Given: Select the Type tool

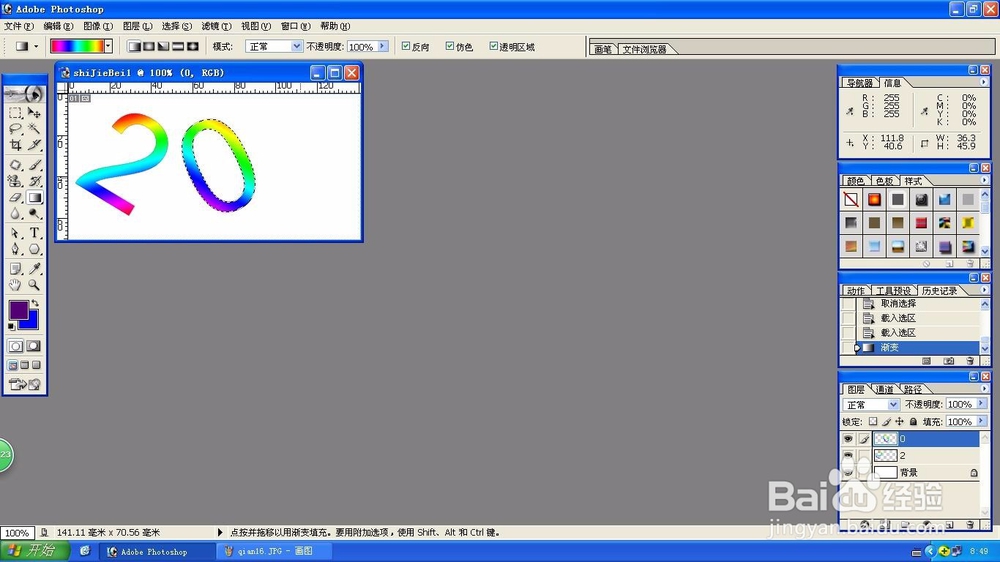Looking at the screenshot, I should pos(34,233).
